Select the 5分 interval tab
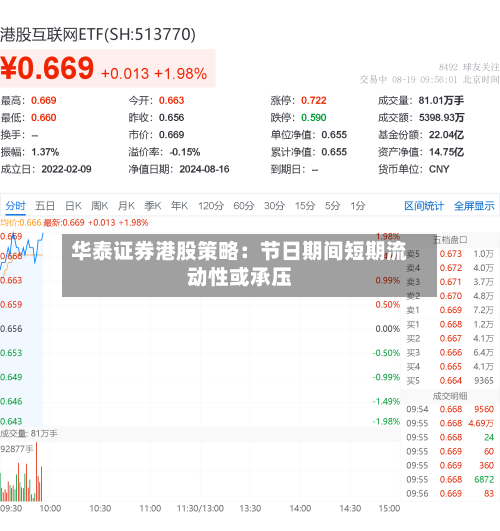The height and width of the screenshot is (531, 500). [x=332, y=206]
